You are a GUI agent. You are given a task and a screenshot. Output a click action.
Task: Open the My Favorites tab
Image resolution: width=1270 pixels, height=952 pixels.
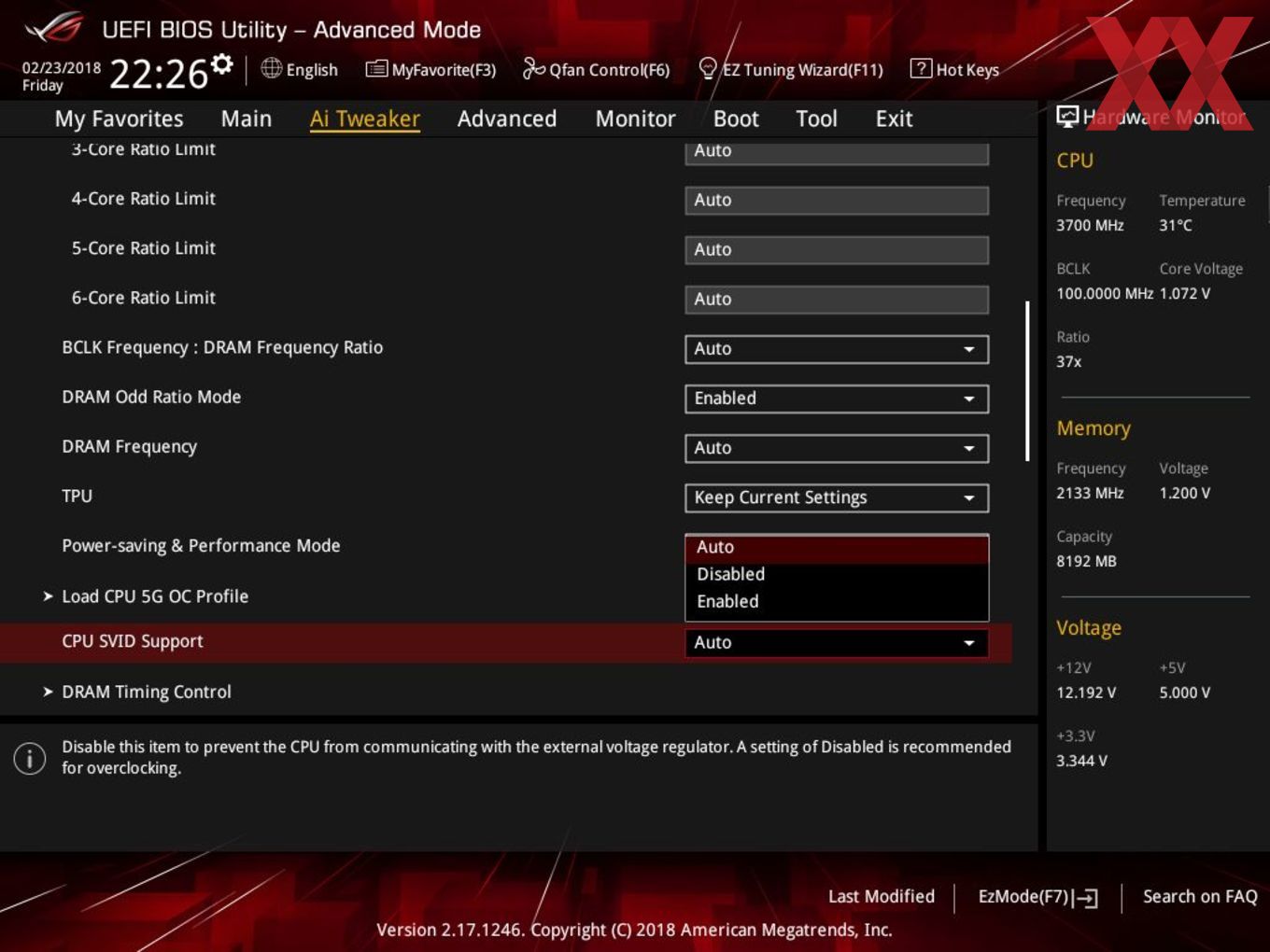pyautogui.click(x=119, y=119)
